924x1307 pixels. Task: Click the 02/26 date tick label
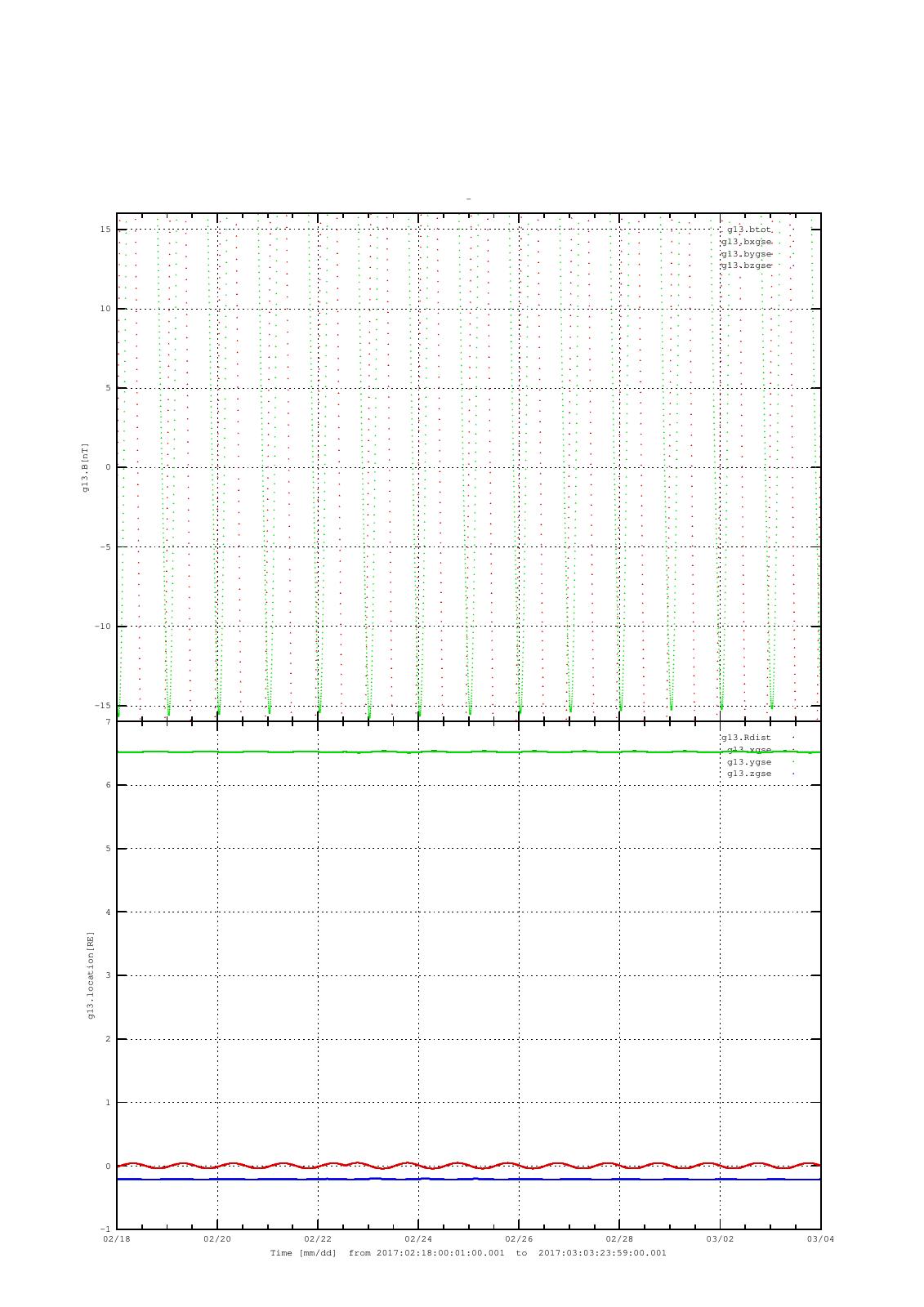click(519, 1238)
